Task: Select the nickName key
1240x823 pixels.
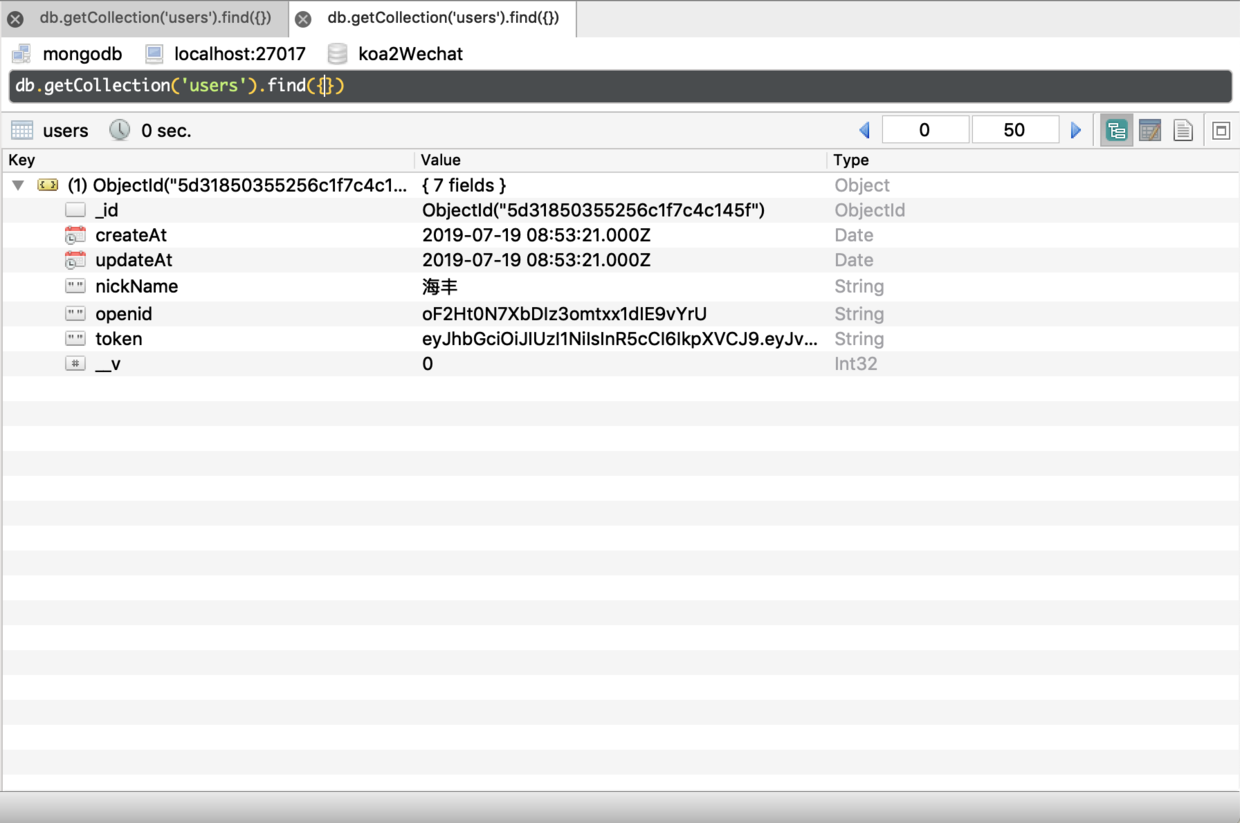Action: click(137, 286)
